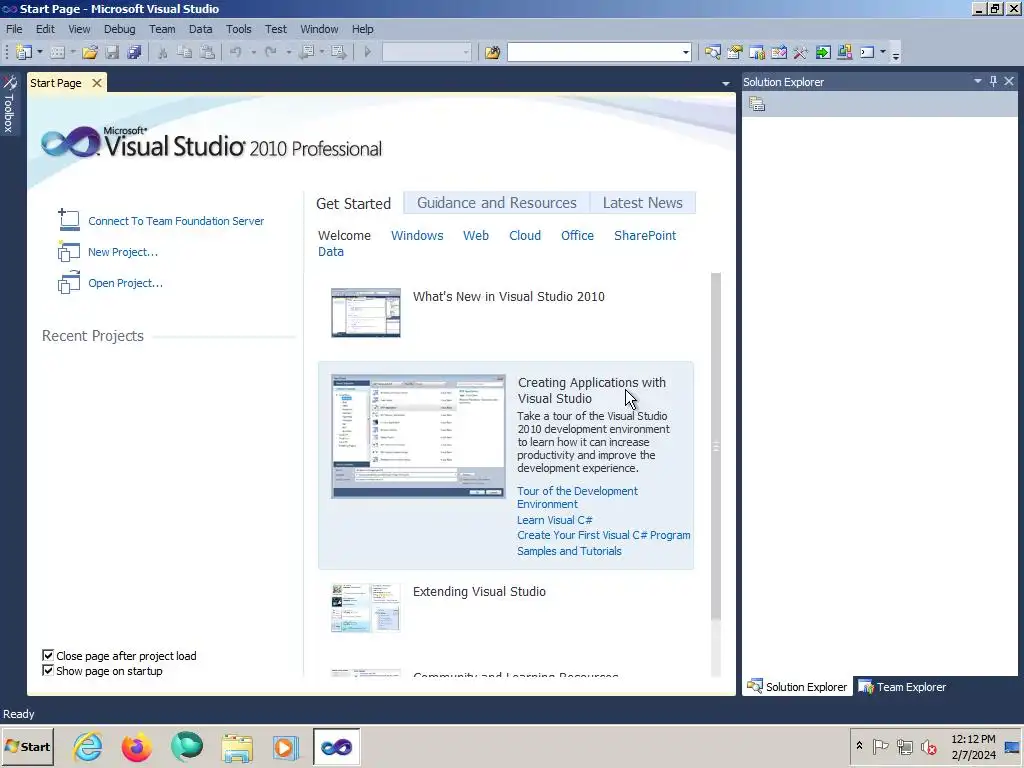
Task: Click the Extending Visual Studio thumbnail
Action: click(366, 608)
